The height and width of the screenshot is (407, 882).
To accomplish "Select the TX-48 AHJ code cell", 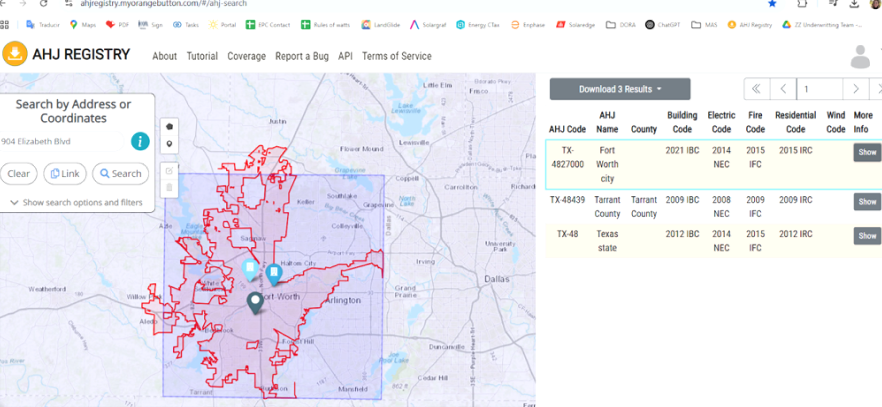I will pyautogui.click(x=568, y=234).
